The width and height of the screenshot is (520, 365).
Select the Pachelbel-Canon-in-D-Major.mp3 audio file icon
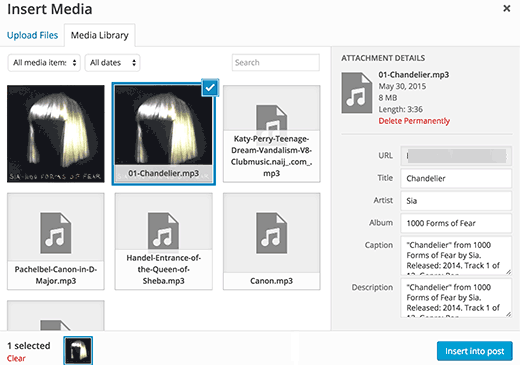click(56, 233)
